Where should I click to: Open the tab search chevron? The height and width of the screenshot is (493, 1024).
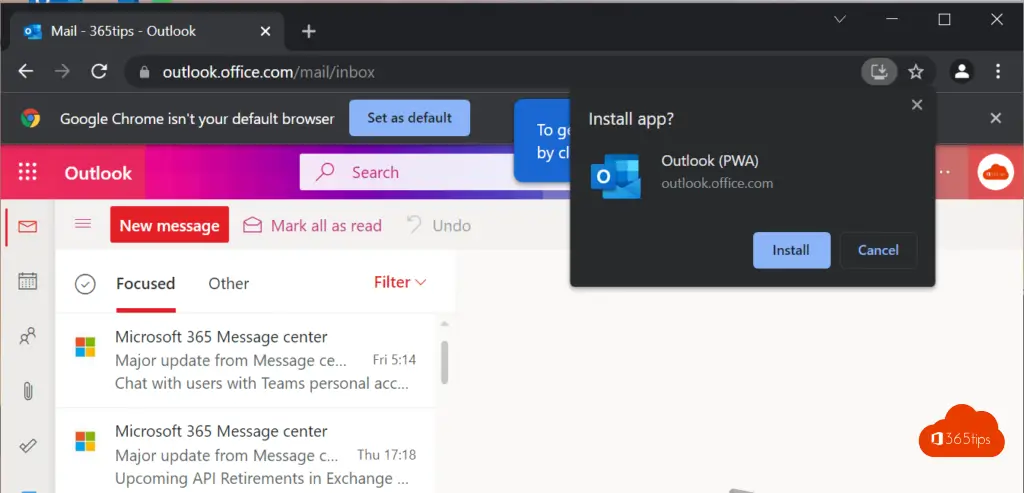tap(840, 19)
